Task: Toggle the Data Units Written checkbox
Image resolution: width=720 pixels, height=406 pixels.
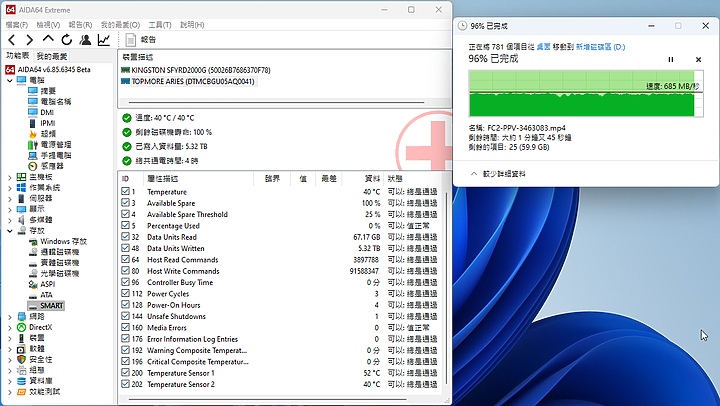Action: click(125, 248)
